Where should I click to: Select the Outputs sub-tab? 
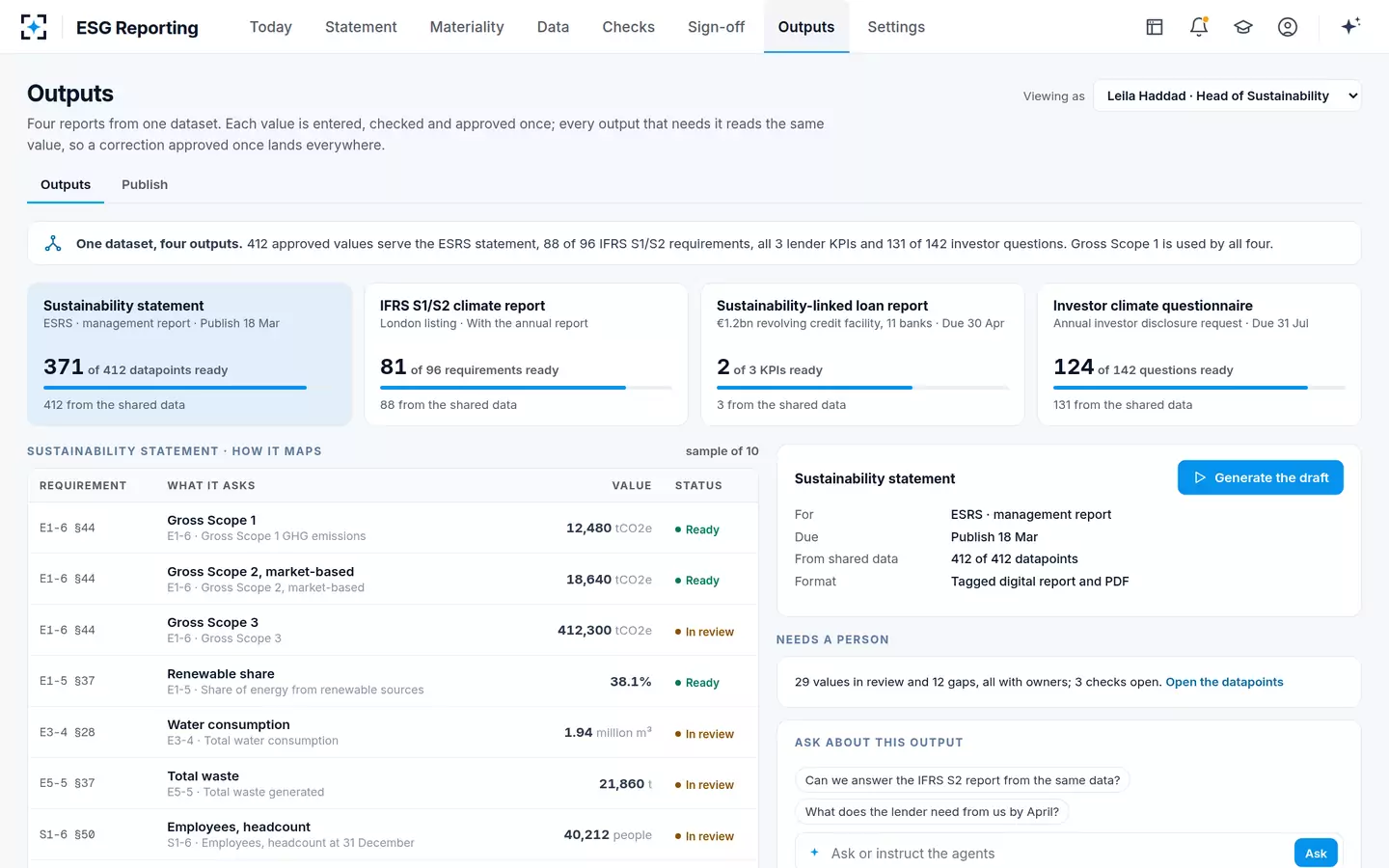coord(66,184)
